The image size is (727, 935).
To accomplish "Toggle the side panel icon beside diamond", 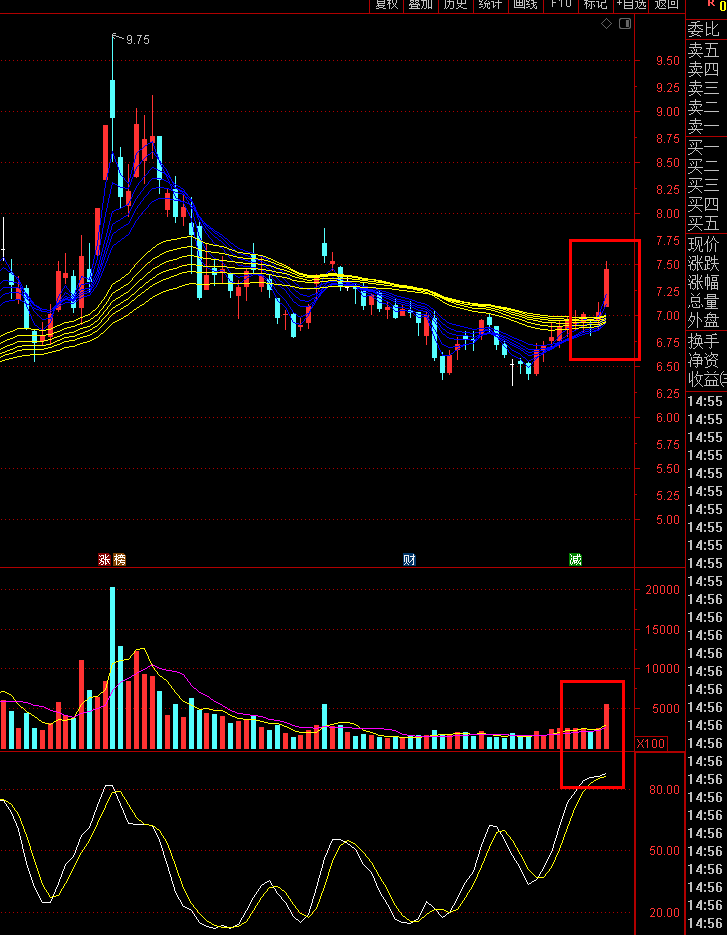I will (624, 24).
